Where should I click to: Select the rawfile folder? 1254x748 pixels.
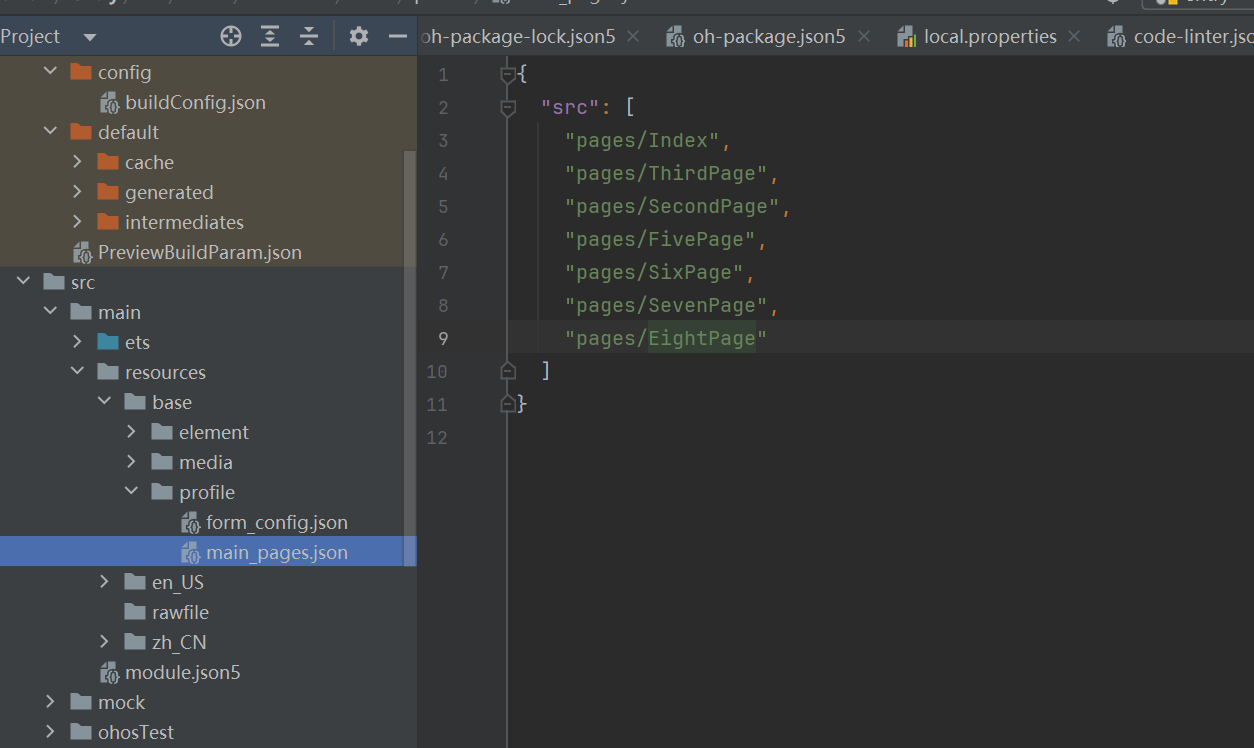tap(180, 612)
